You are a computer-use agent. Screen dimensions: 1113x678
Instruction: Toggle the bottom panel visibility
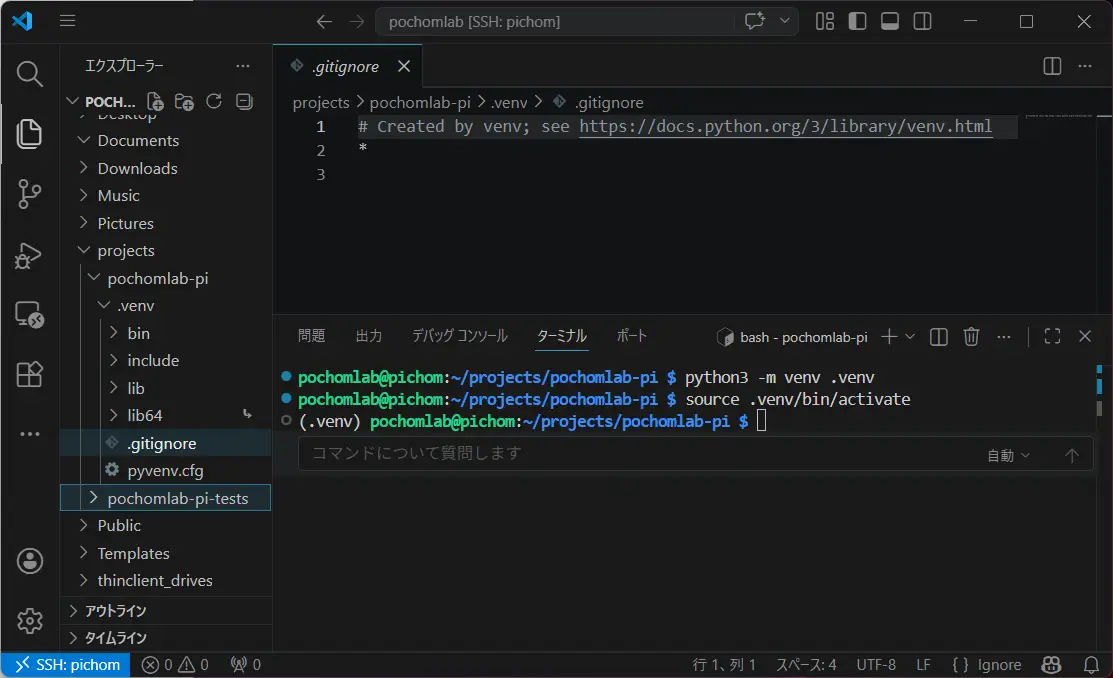click(890, 21)
